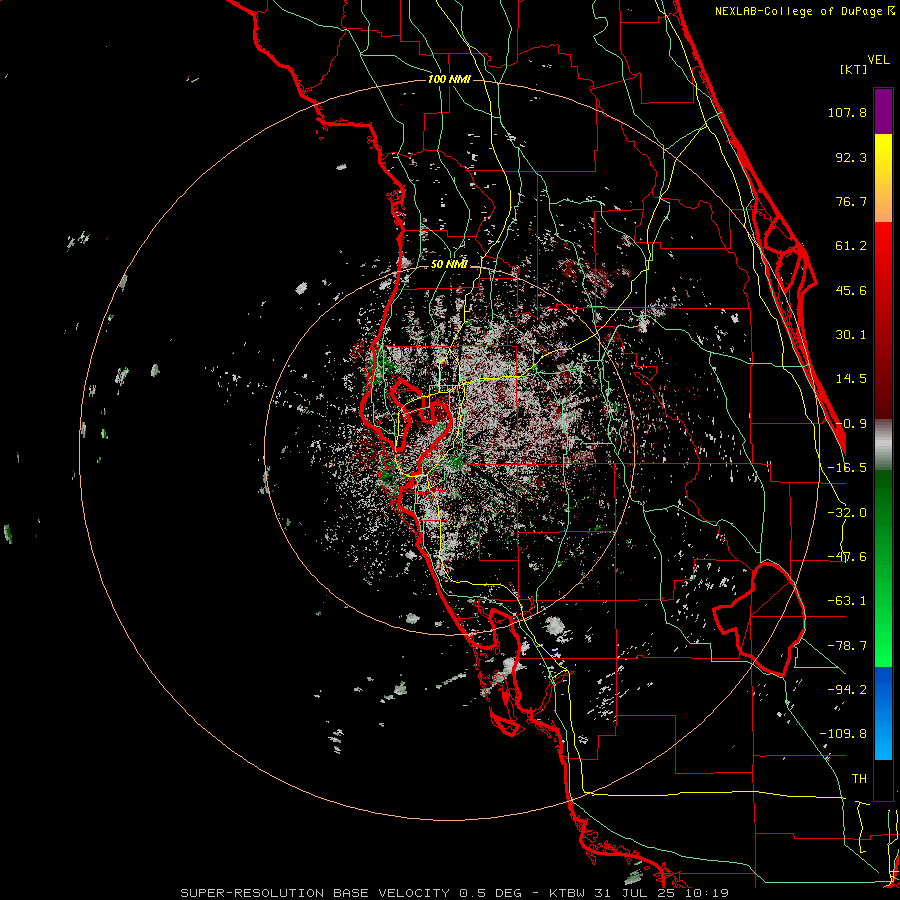Click the 61.2 velocity scale value
This screenshot has height=900, width=900.
click(x=851, y=246)
